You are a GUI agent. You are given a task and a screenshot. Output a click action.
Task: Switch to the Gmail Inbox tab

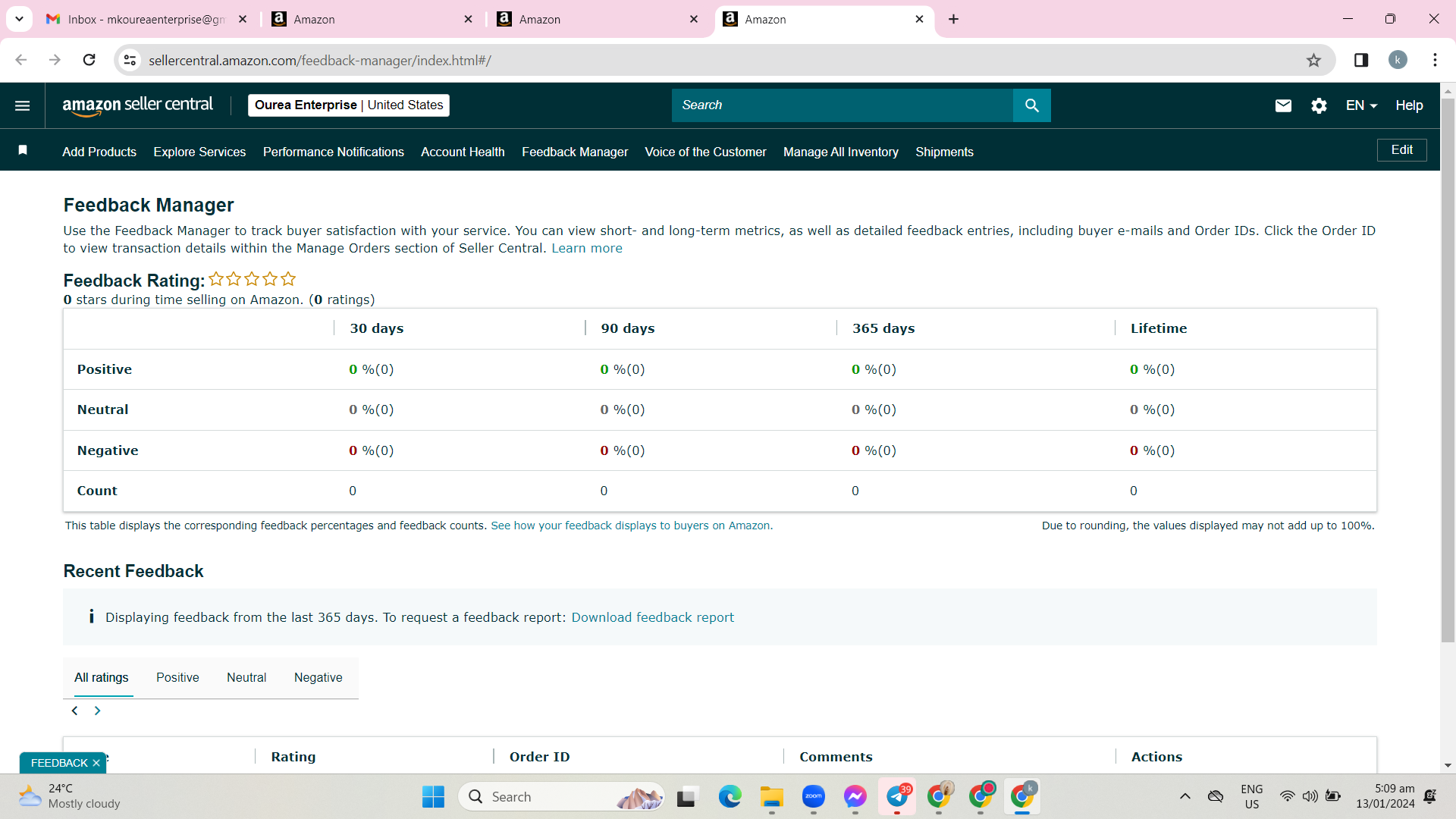[146, 20]
